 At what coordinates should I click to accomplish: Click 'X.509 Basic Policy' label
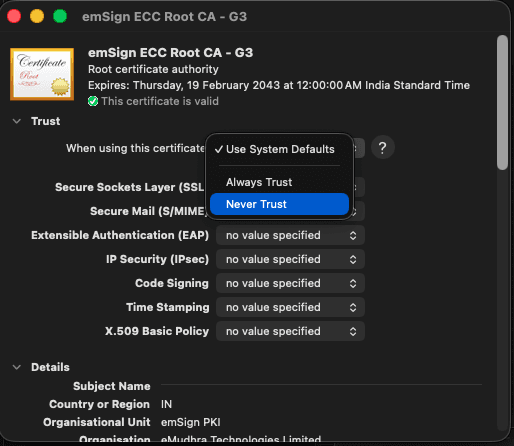pos(157,331)
